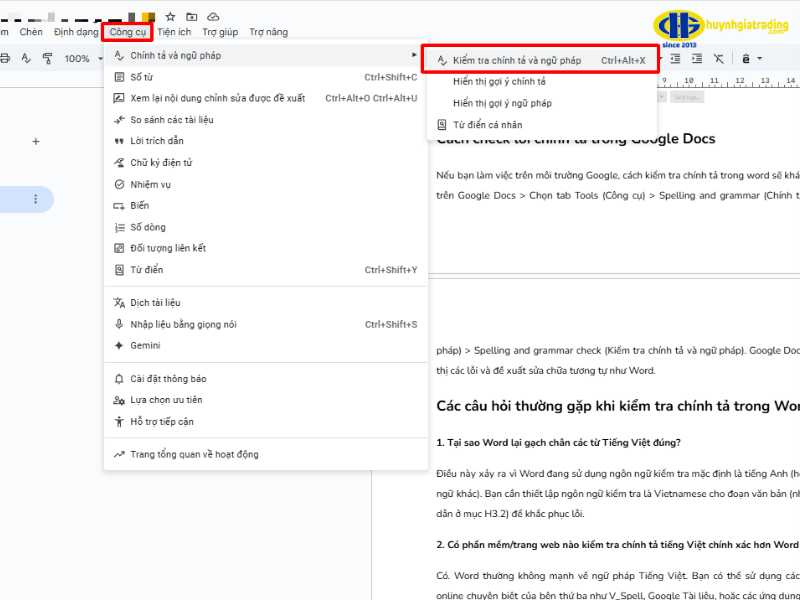This screenshot has width=800, height=600.
Task: Click the Decrease indent icon
Action: (677, 58)
